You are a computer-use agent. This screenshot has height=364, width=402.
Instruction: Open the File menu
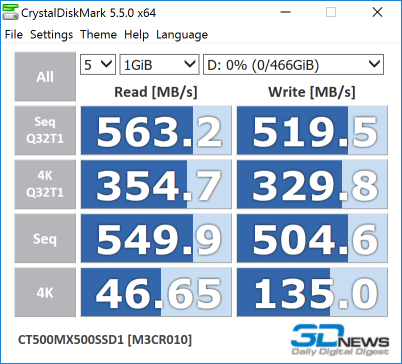click(x=14, y=34)
